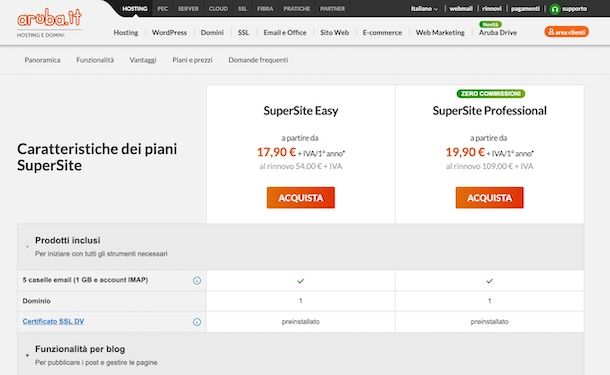
Task: Select the PEC top tab
Action: 163,9
